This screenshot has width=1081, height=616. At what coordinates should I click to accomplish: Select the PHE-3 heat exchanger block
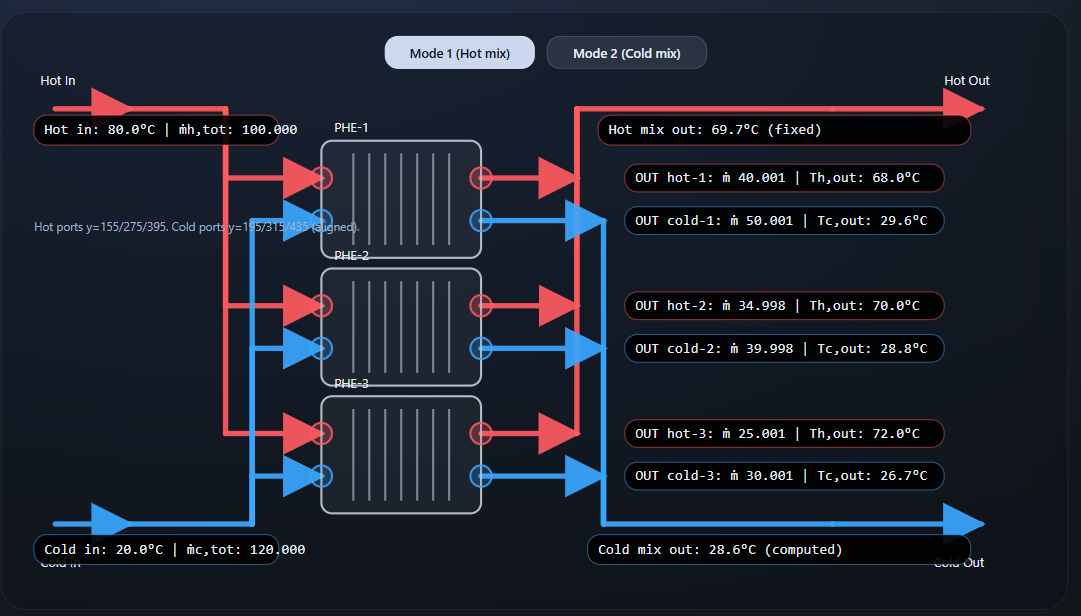pyautogui.click(x=401, y=455)
